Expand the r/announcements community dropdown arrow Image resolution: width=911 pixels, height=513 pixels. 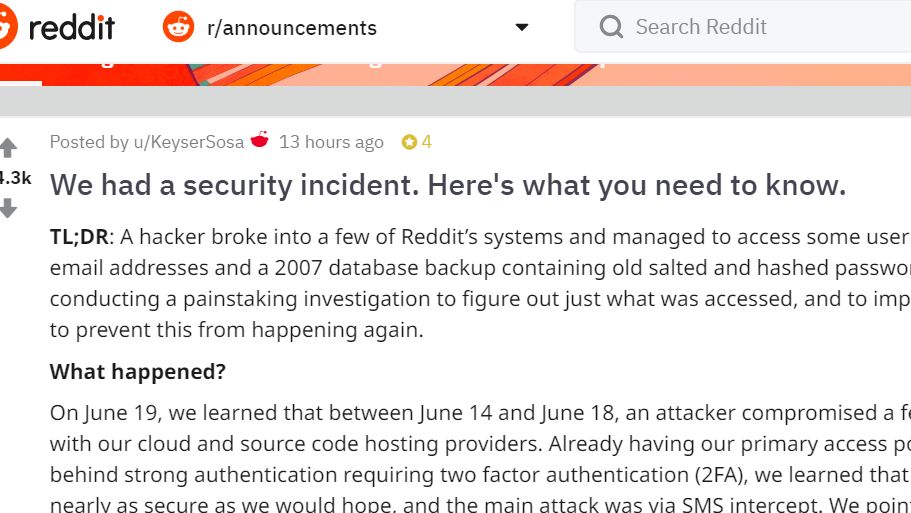click(x=522, y=27)
